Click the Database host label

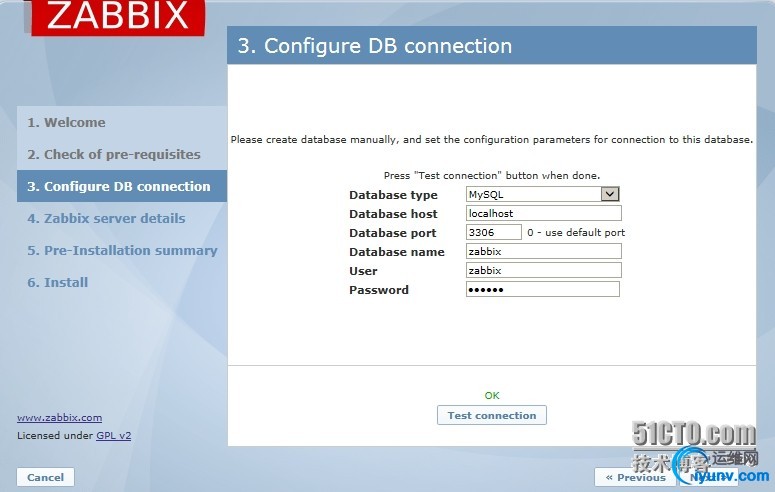click(x=393, y=214)
